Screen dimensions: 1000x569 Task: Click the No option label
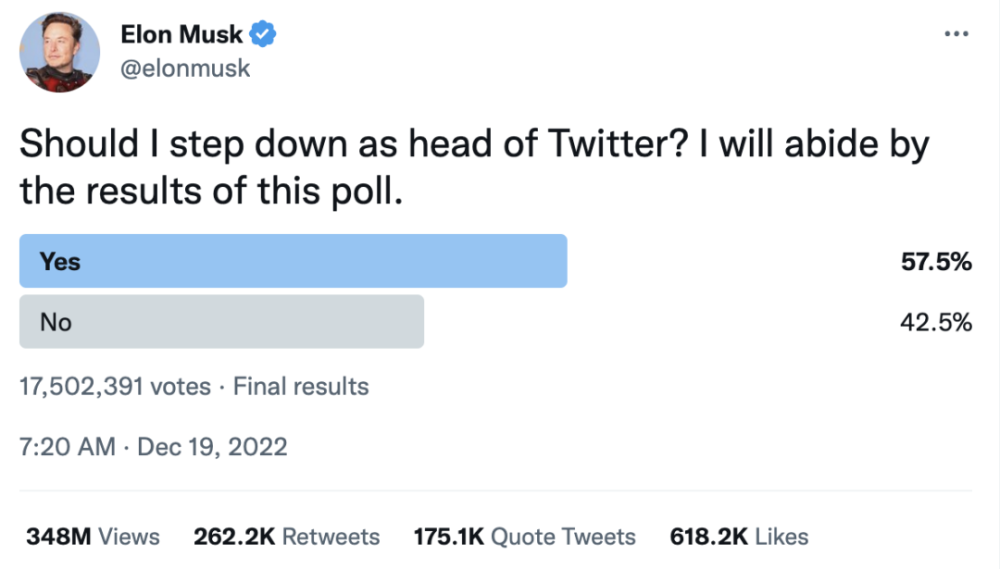coord(56,322)
